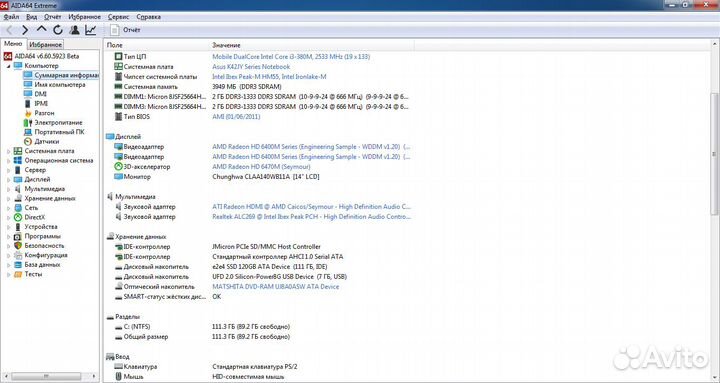Collapse the Компьютер tree node
The height and width of the screenshot is (383, 720).
click(8, 66)
